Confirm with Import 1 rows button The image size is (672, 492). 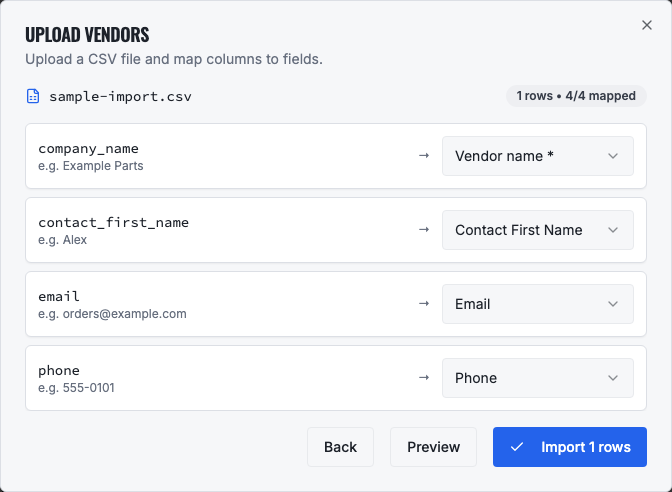pos(570,447)
